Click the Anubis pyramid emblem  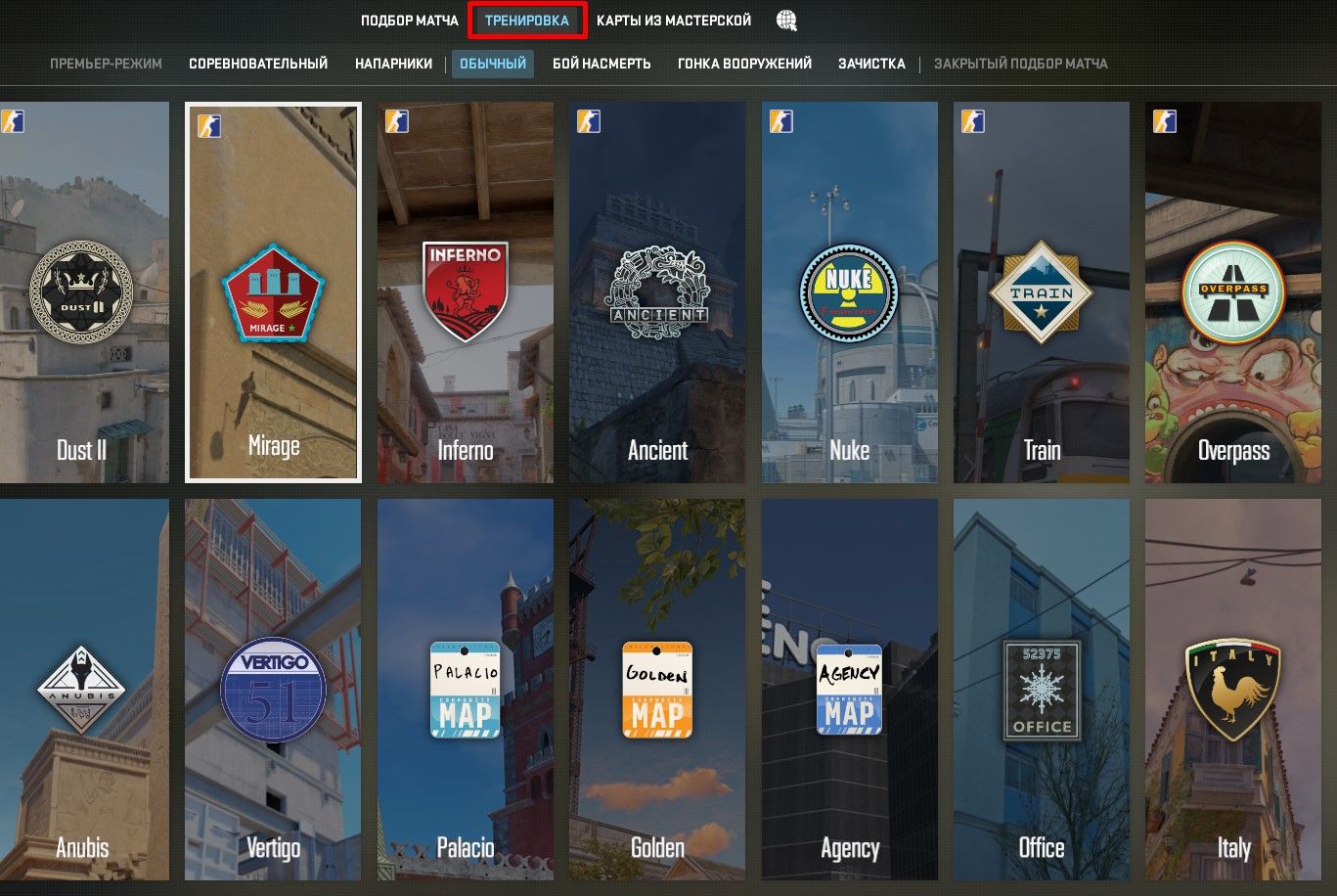tap(82, 688)
